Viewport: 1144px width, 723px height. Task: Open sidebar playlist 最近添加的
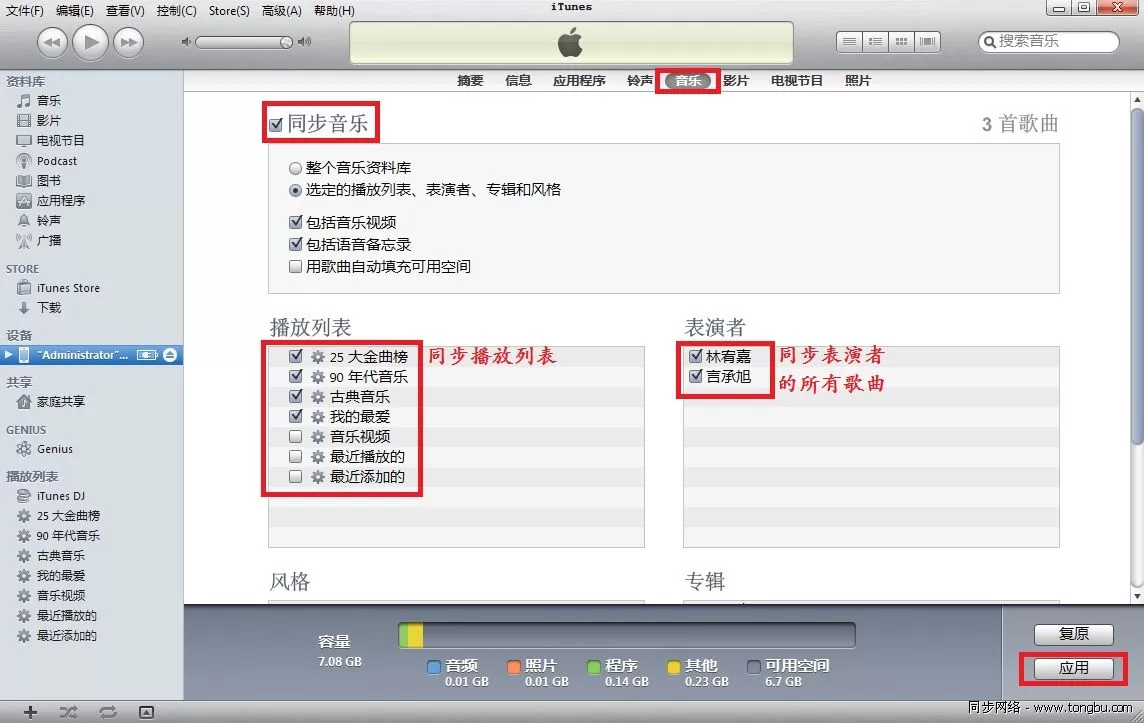click(66, 635)
